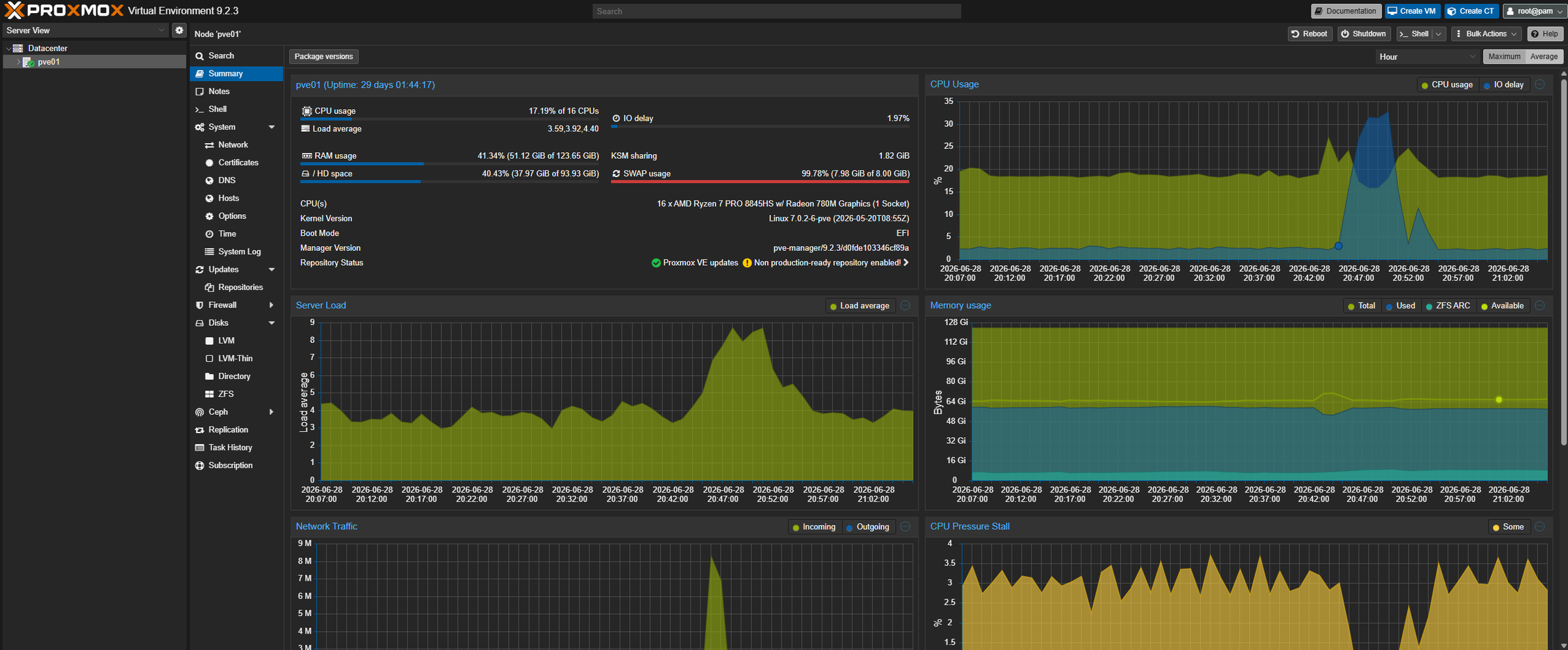Image resolution: width=1568 pixels, height=650 pixels.
Task: Collapse the Updates submenu arrow
Action: (x=272, y=270)
